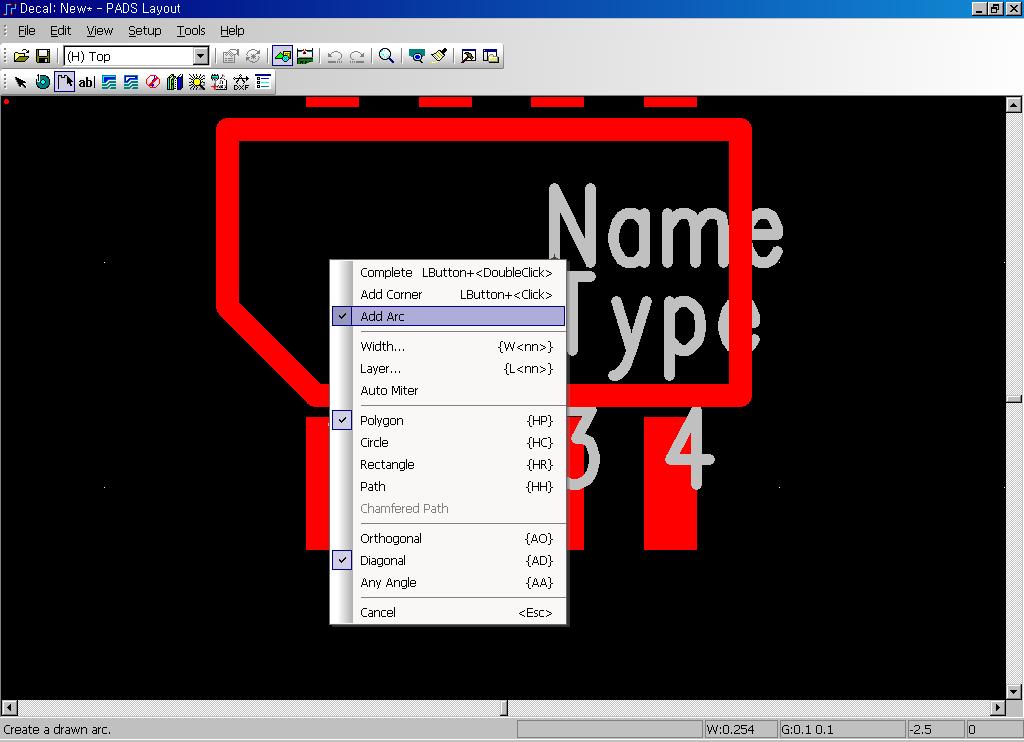The height and width of the screenshot is (742, 1024).
Task: Click the sunburst magnifier flood icon
Action: (197, 82)
